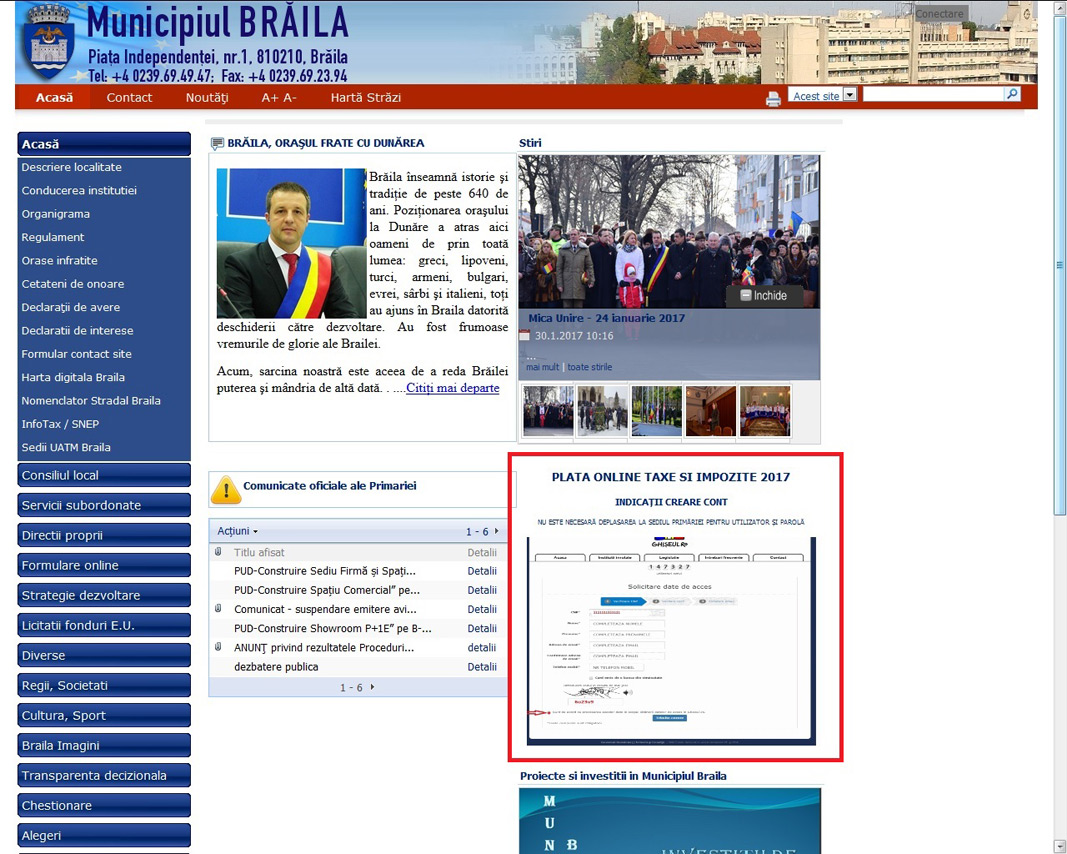Expand the Consiliul local sidebar section

tap(104, 475)
